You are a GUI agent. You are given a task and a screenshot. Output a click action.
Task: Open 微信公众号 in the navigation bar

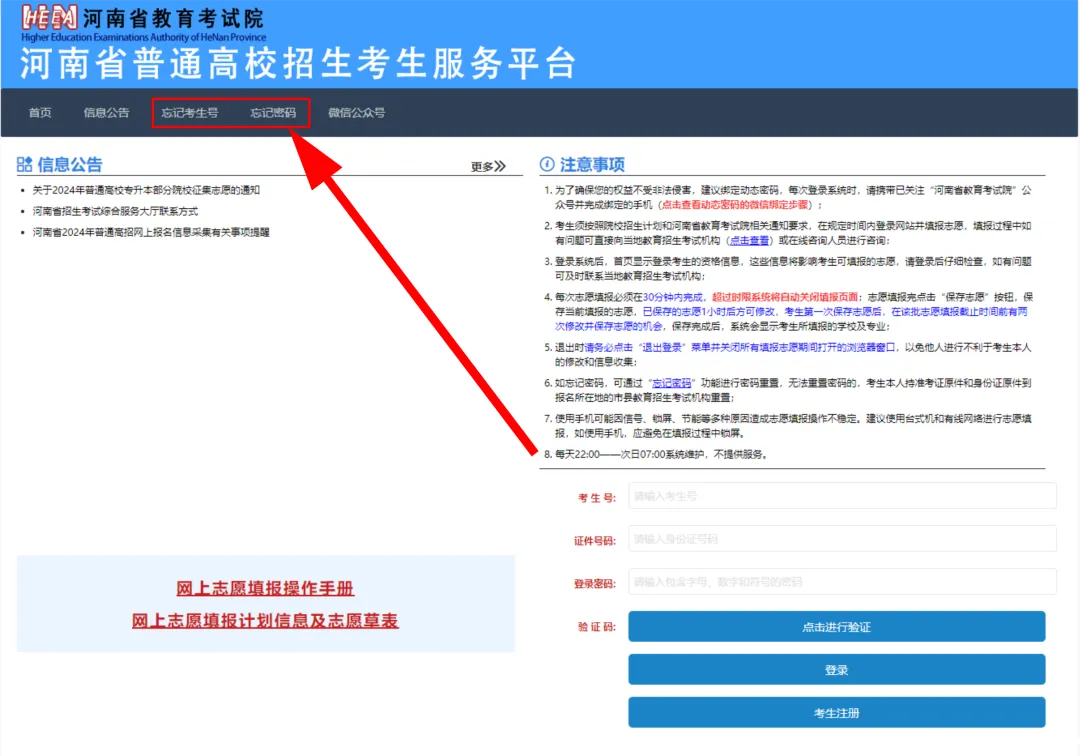pos(356,113)
